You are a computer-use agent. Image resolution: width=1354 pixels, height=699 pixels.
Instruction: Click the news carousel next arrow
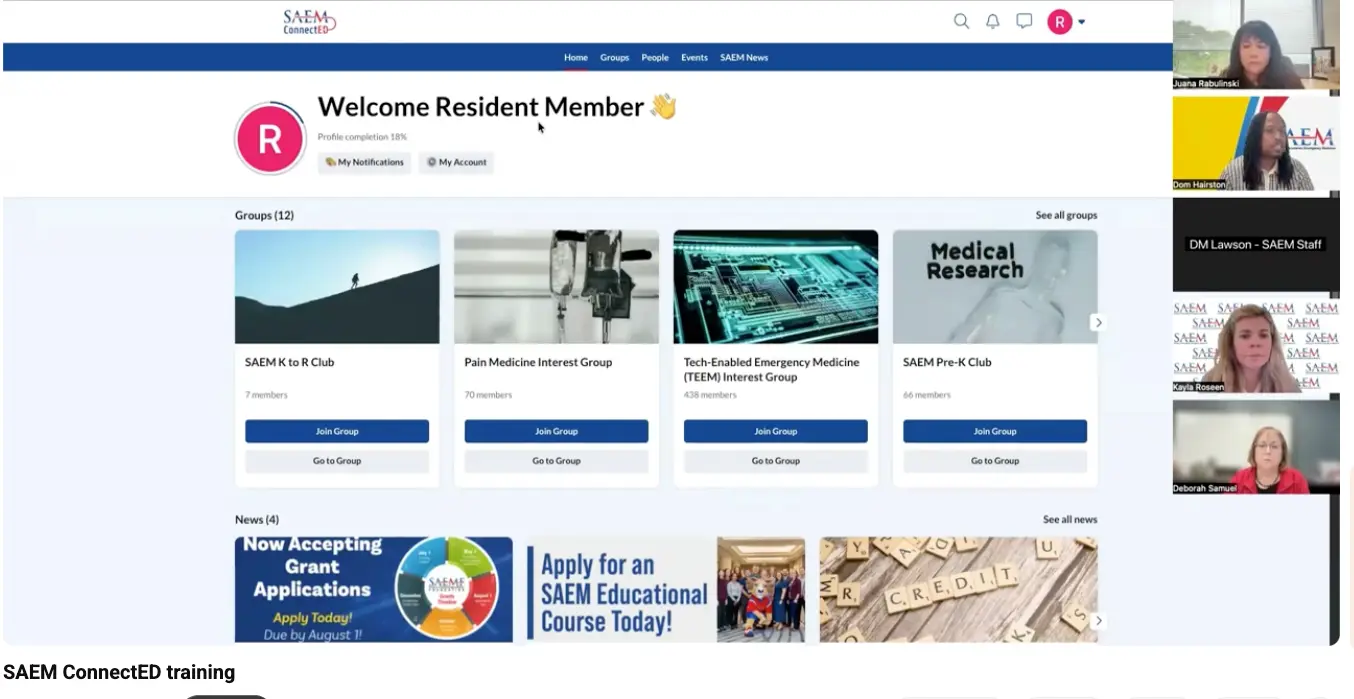pyautogui.click(x=1098, y=621)
